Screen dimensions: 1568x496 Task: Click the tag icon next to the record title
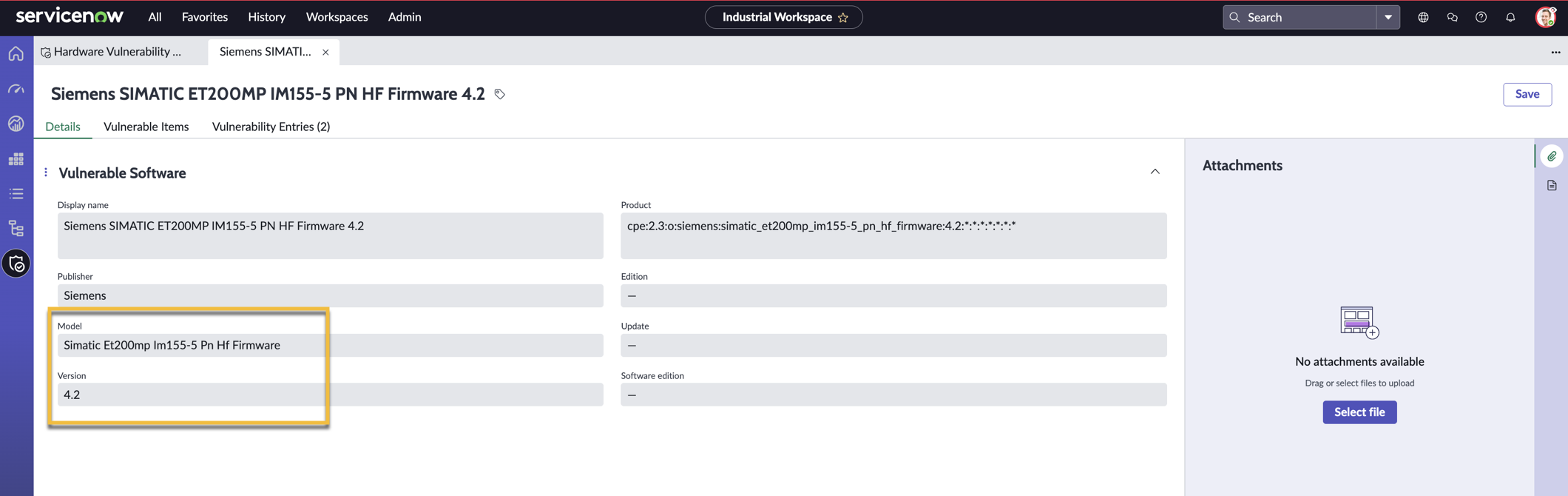[x=500, y=94]
